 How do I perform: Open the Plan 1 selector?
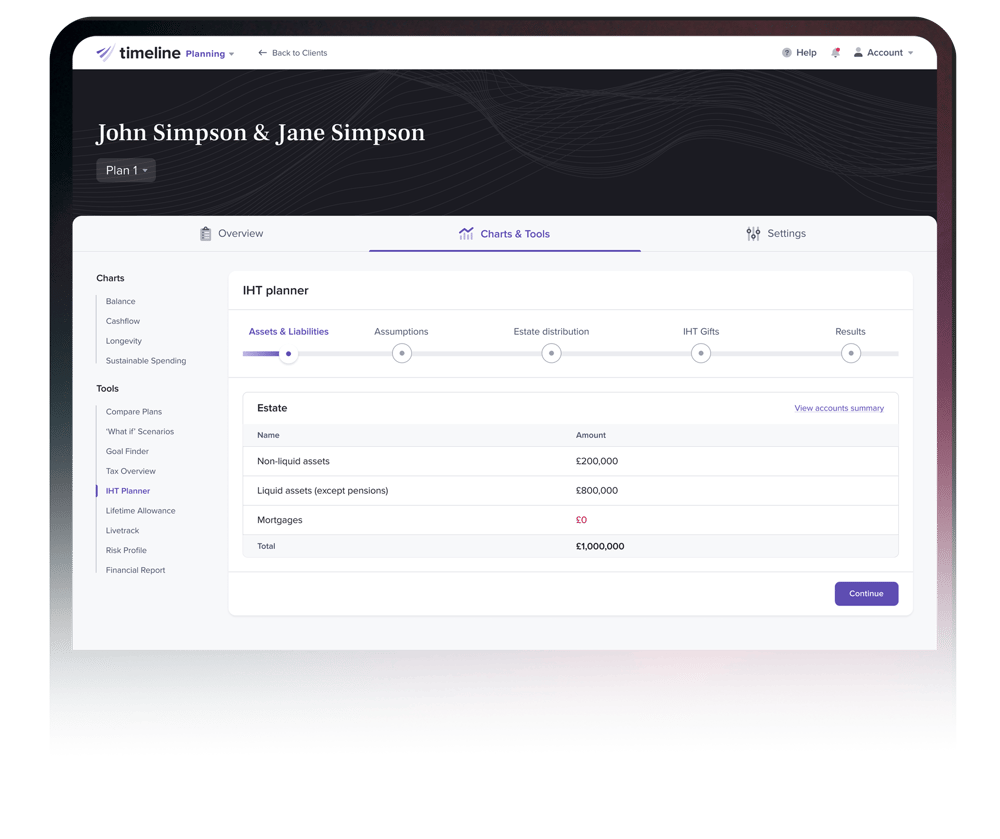pos(126,170)
